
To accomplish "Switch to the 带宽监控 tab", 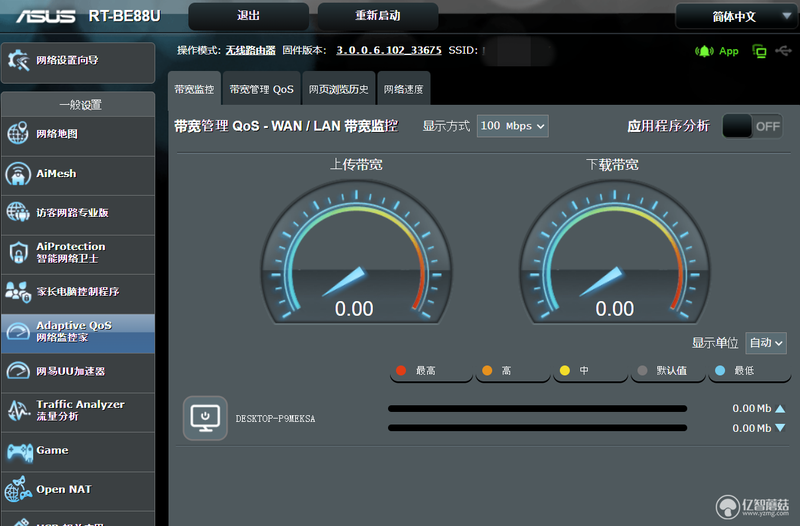I will (194, 89).
